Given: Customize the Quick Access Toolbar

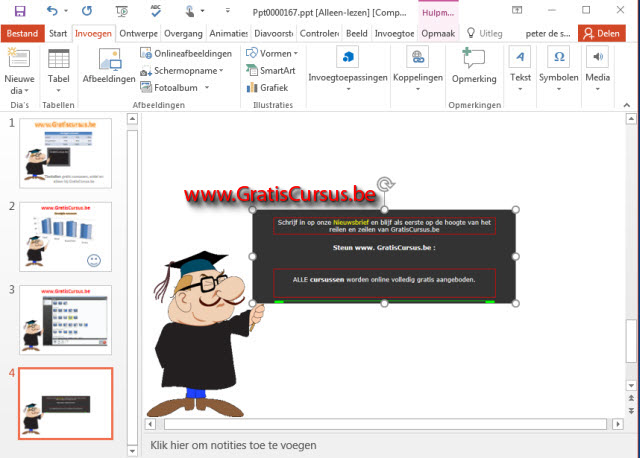Looking at the screenshot, I should click(228, 11).
